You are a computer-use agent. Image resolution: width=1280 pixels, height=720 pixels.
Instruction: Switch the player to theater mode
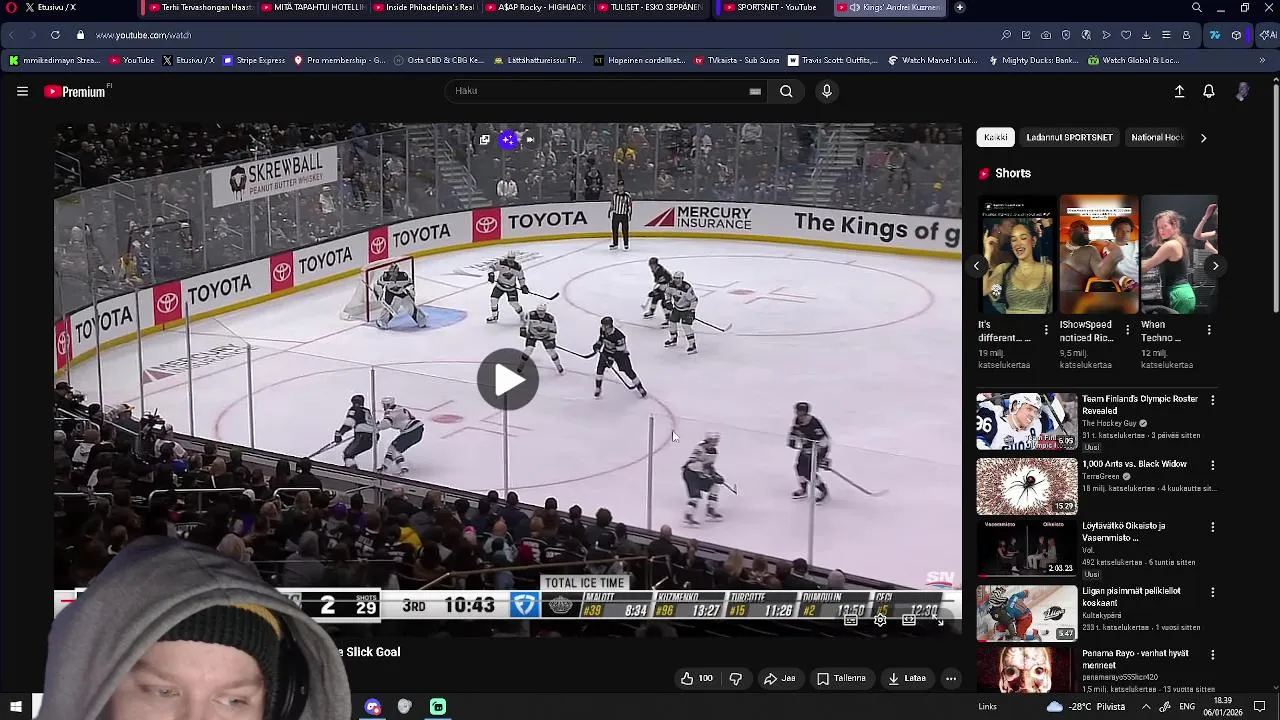[x=909, y=620]
